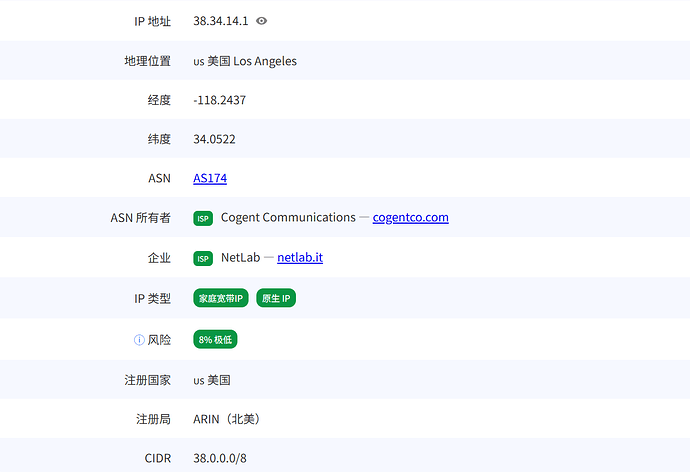Click Cogent Communications owner name
The width and height of the screenshot is (690, 472).
coord(288,217)
